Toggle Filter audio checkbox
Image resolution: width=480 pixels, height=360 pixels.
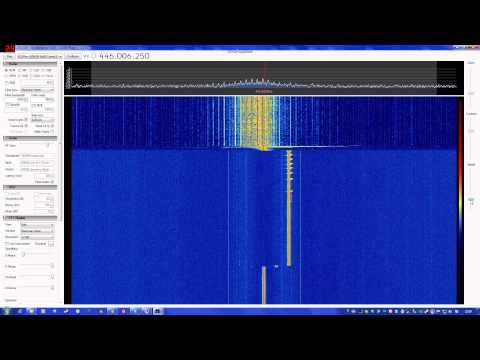point(52,182)
